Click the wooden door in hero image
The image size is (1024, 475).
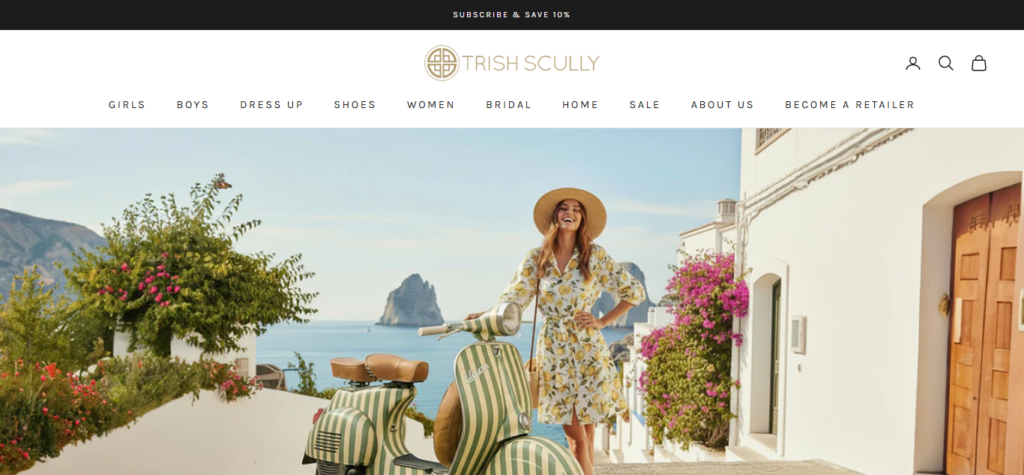coord(983,333)
